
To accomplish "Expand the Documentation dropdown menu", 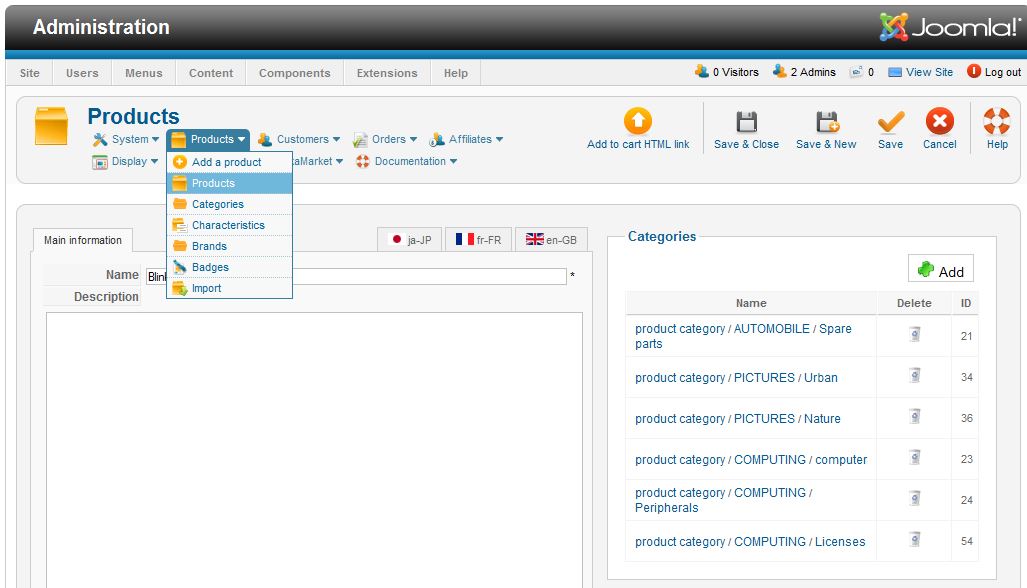I will (407, 161).
